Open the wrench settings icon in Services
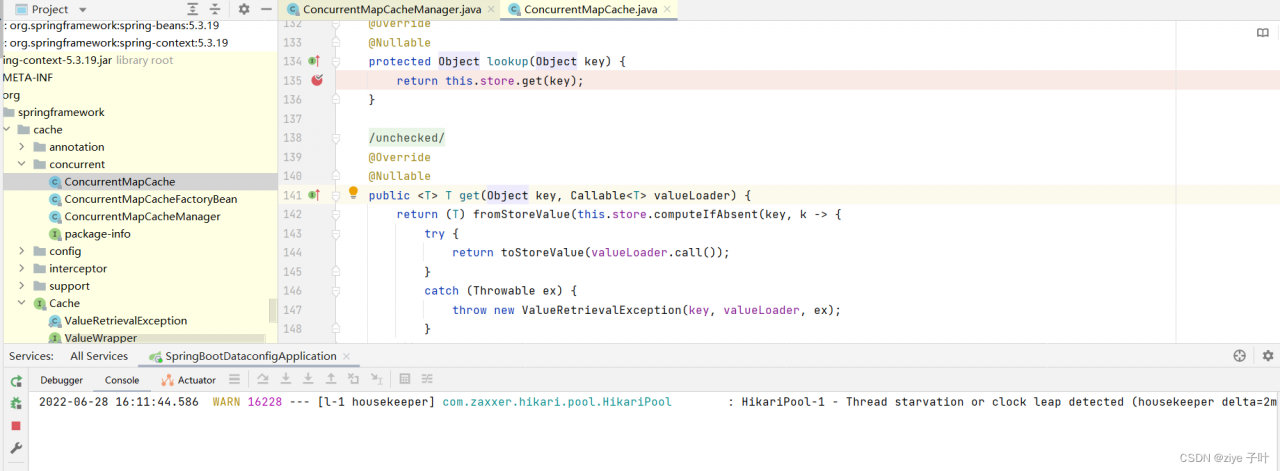Image resolution: width=1280 pixels, height=471 pixels. pyautogui.click(x=16, y=448)
